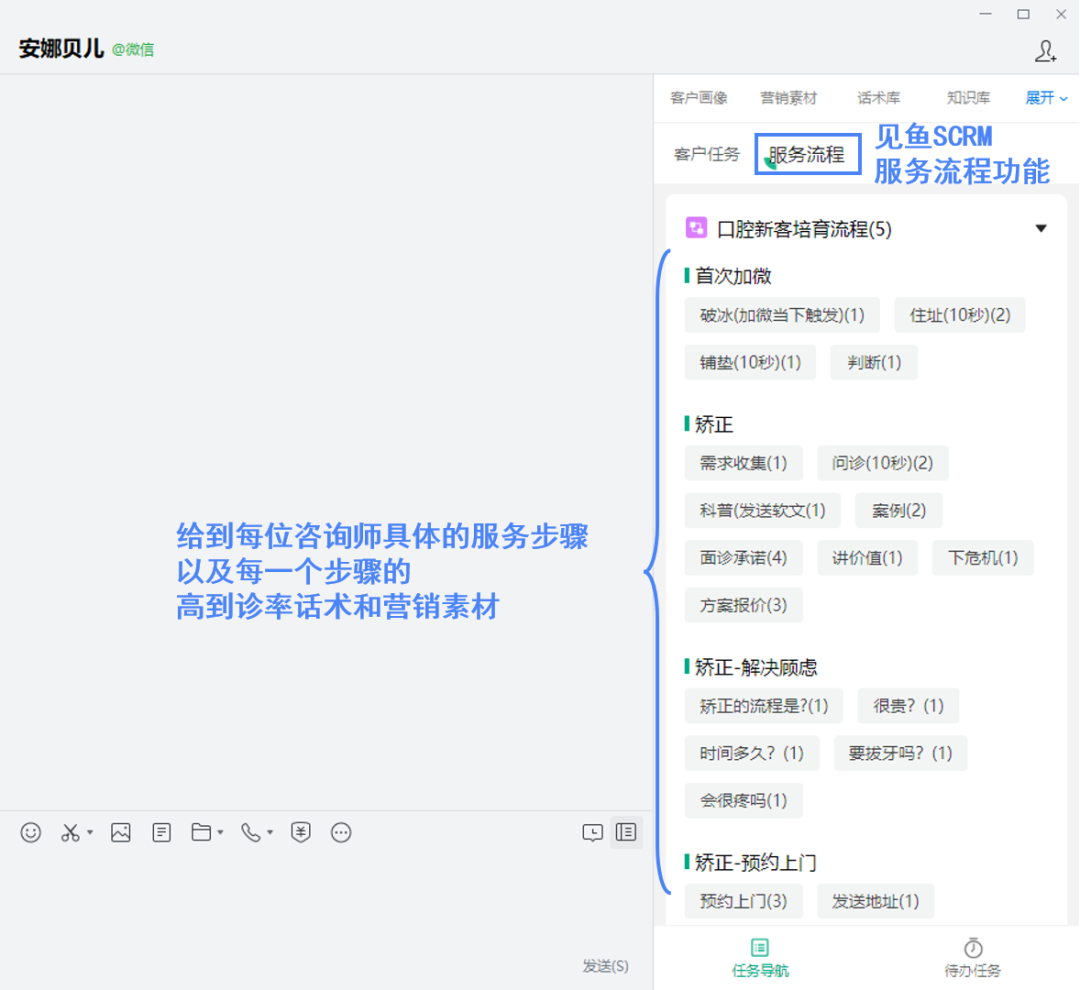Click the add member icon at top right
This screenshot has height=990, width=1080.
(1045, 50)
